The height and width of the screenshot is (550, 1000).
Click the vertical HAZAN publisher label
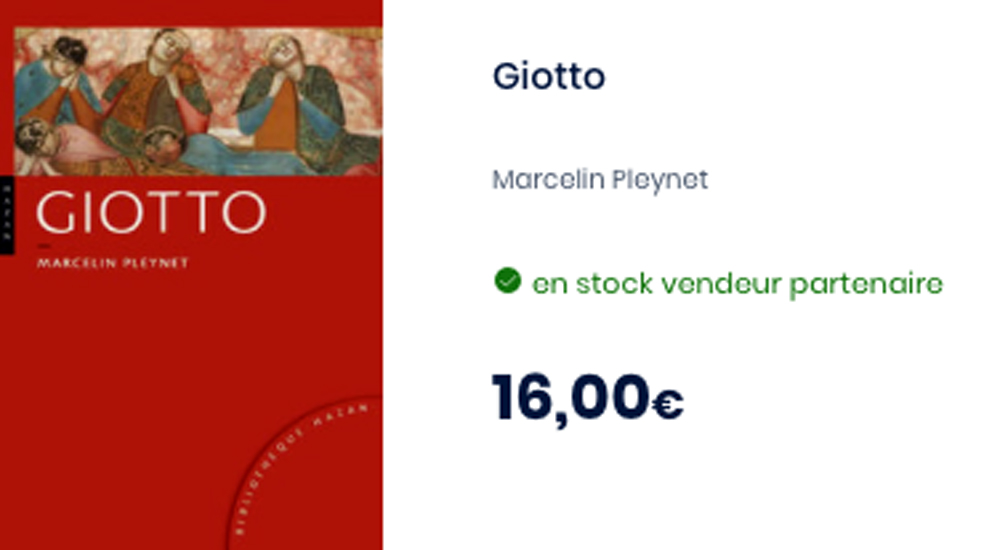click(5, 216)
